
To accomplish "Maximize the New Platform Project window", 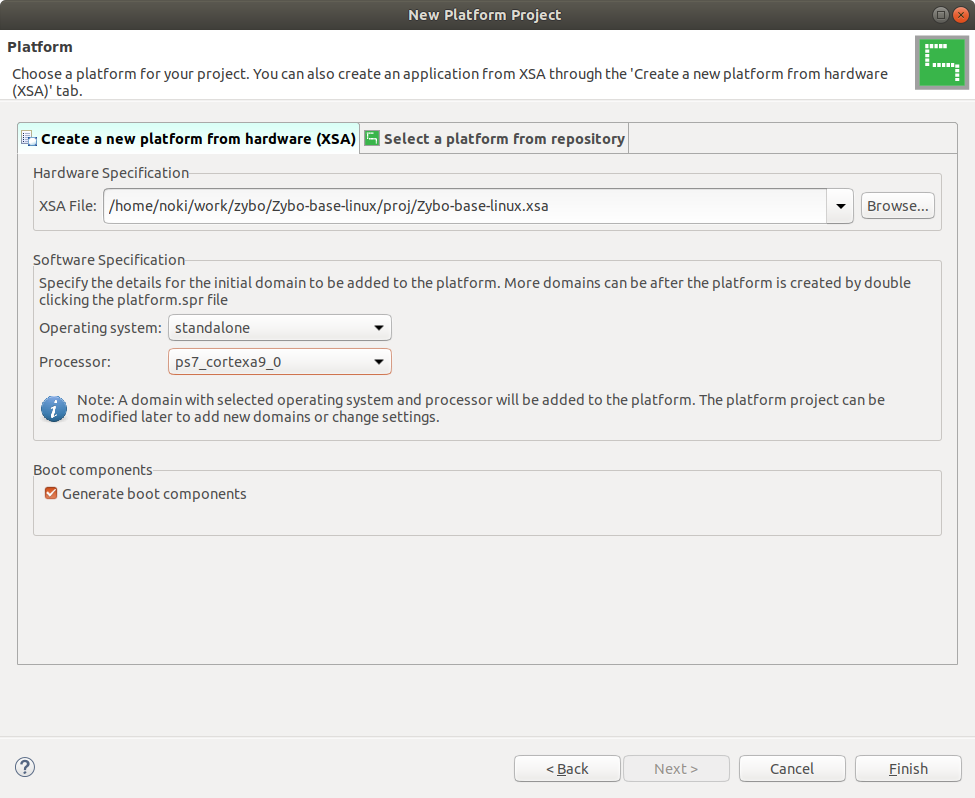I will pyautogui.click(x=941, y=14).
